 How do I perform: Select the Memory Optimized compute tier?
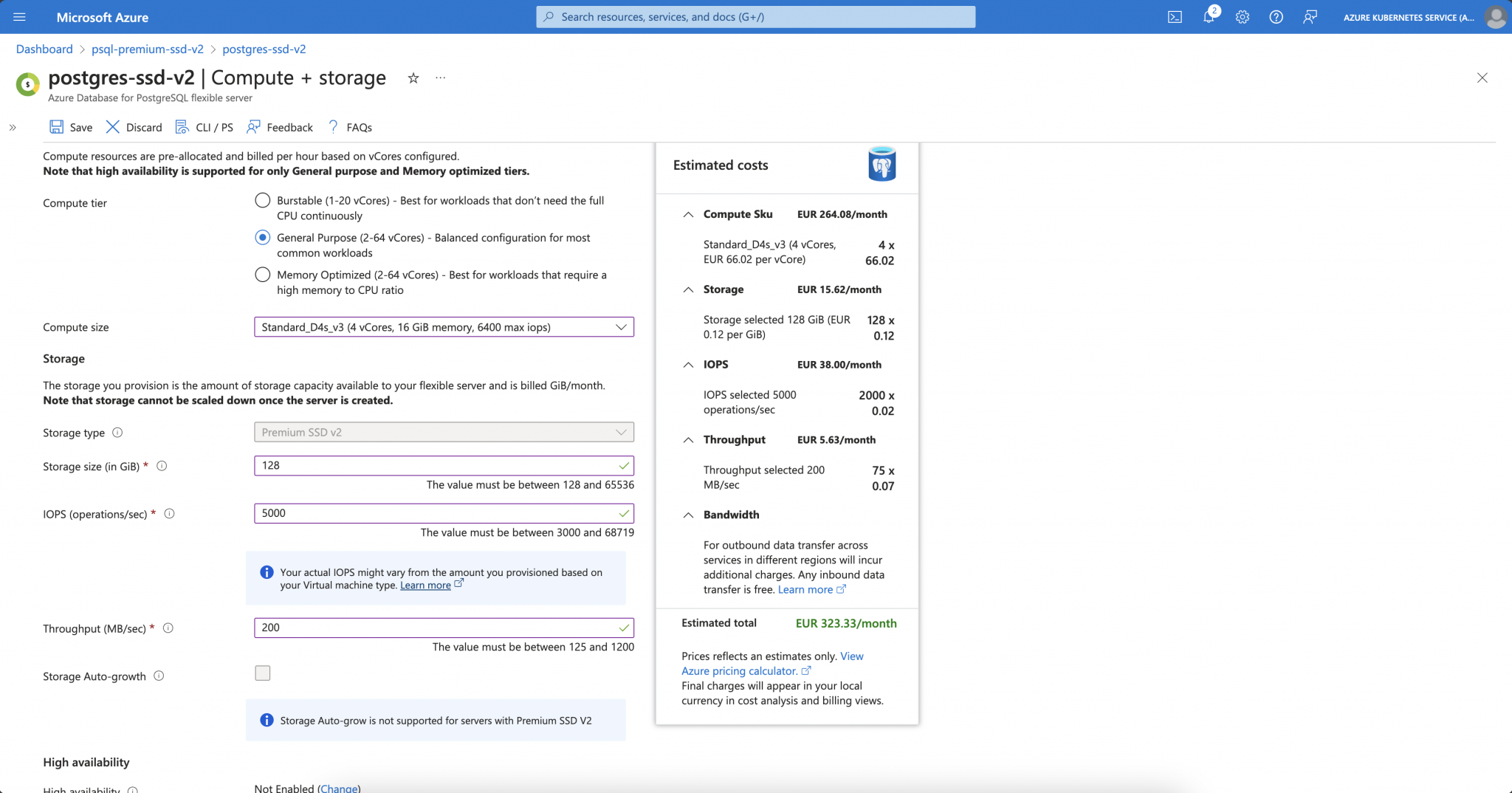click(262, 275)
